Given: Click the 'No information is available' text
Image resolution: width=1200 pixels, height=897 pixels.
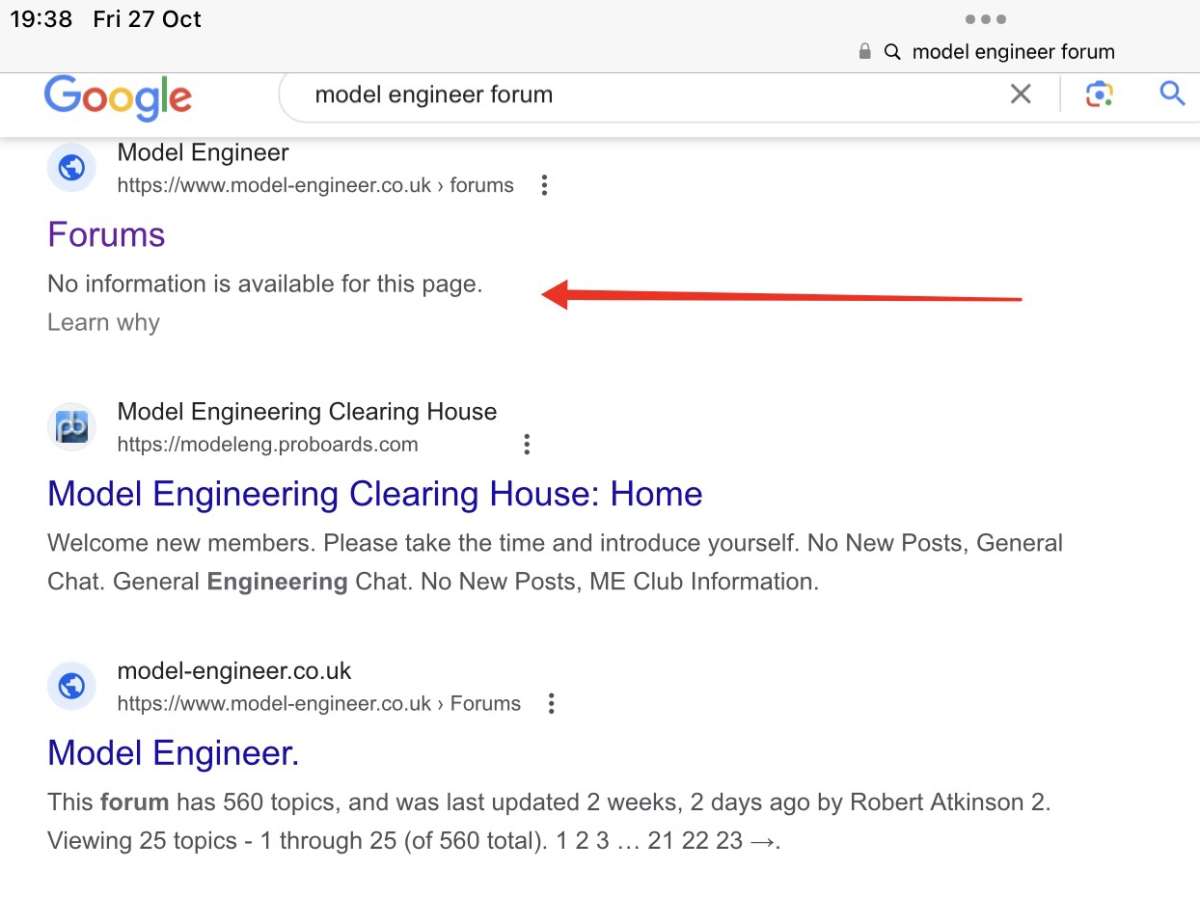Looking at the screenshot, I should (x=265, y=284).
